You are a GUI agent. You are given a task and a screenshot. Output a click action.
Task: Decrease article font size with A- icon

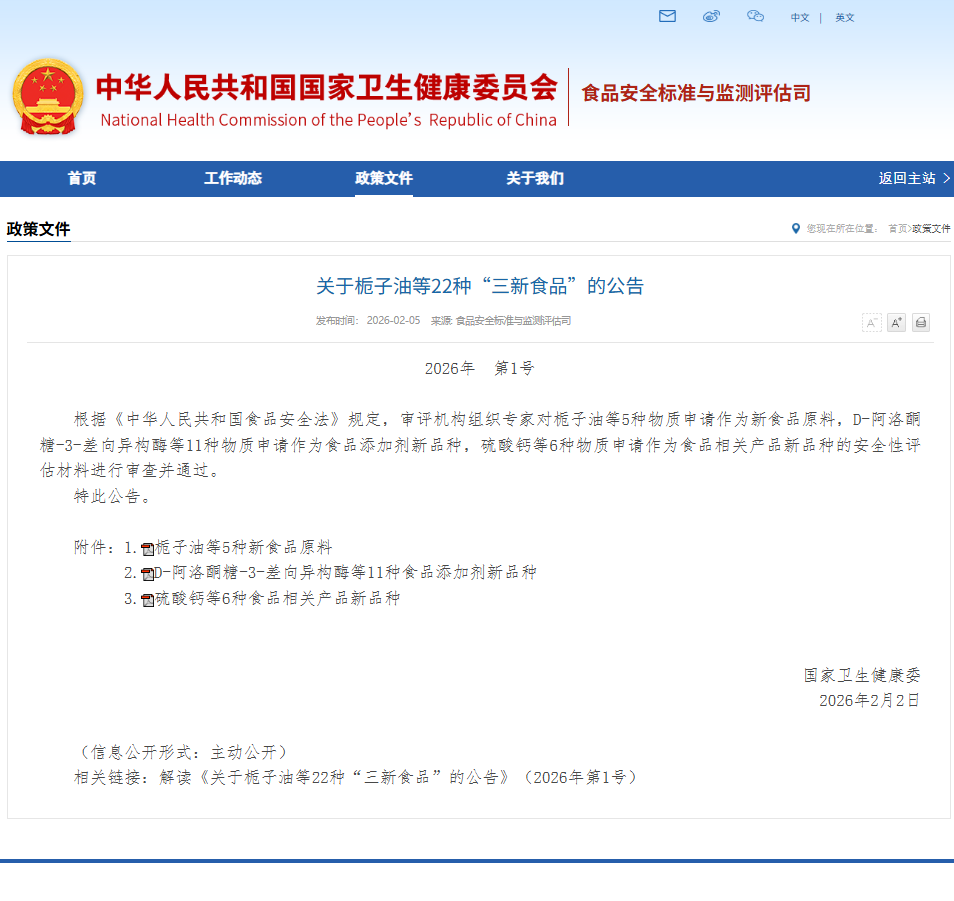pyautogui.click(x=871, y=322)
